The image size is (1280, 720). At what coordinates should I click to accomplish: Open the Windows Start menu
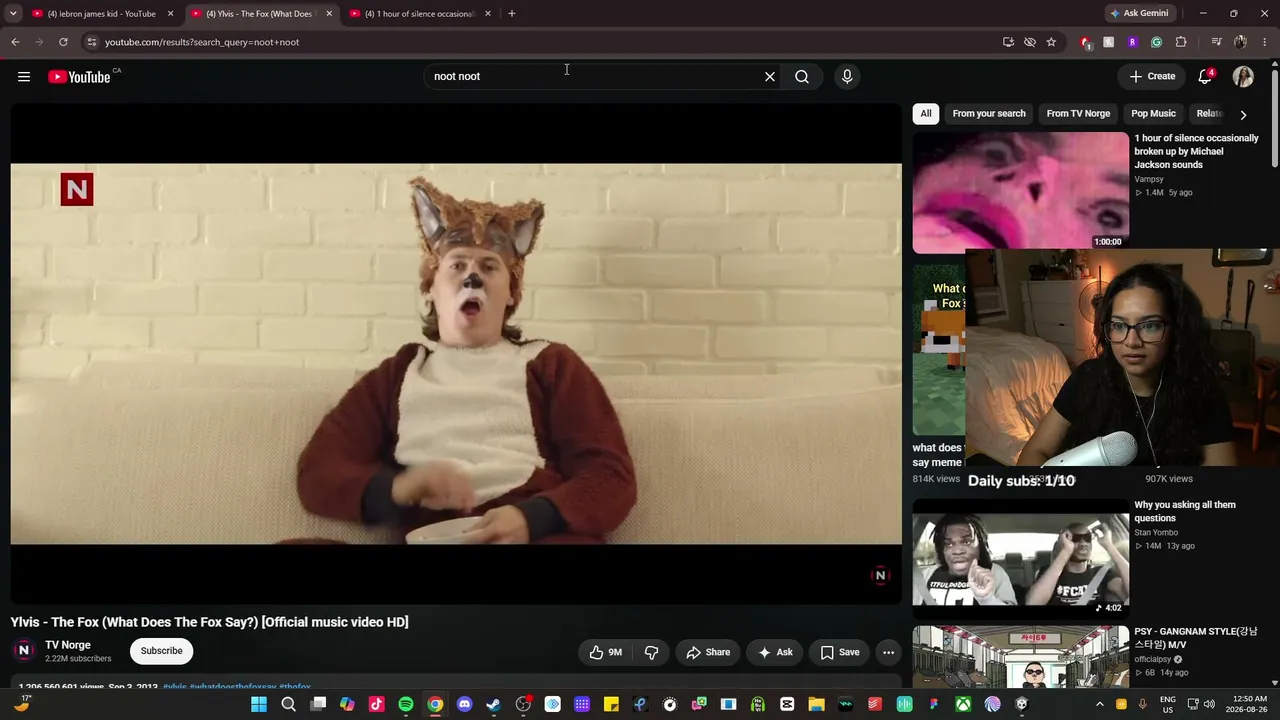tap(259, 705)
